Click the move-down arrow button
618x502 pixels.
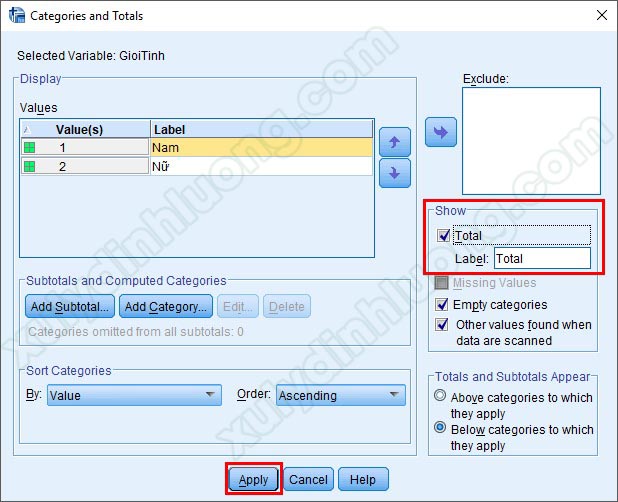point(395,173)
